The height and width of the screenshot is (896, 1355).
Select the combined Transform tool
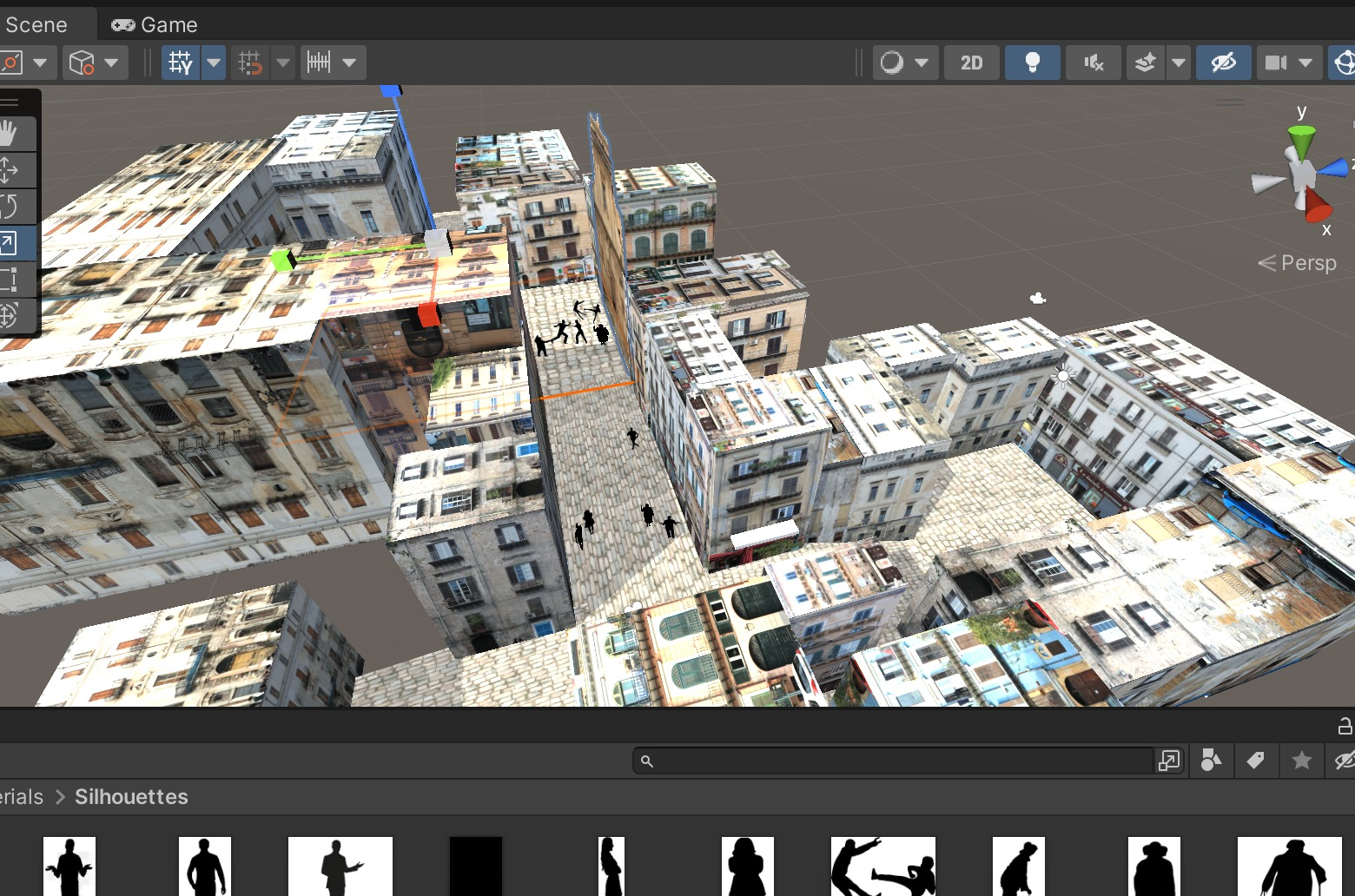[x=10, y=315]
